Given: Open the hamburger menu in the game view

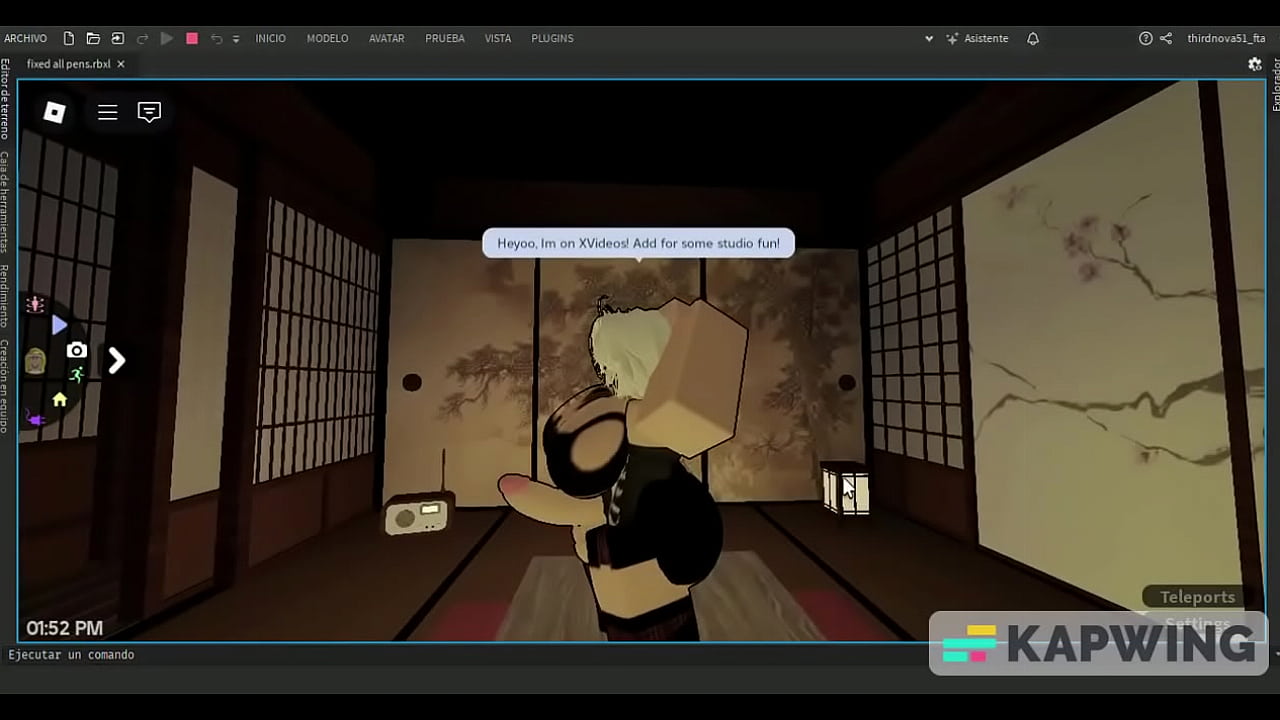Looking at the screenshot, I should coord(108,112).
